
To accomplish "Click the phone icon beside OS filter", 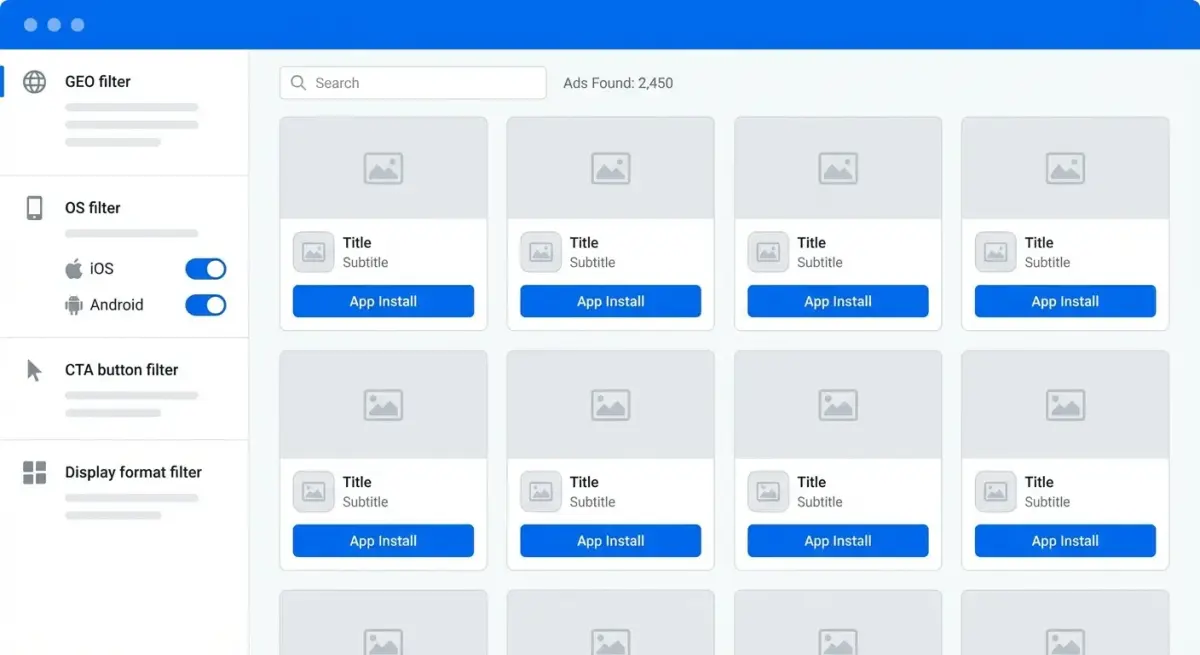I will [35, 208].
